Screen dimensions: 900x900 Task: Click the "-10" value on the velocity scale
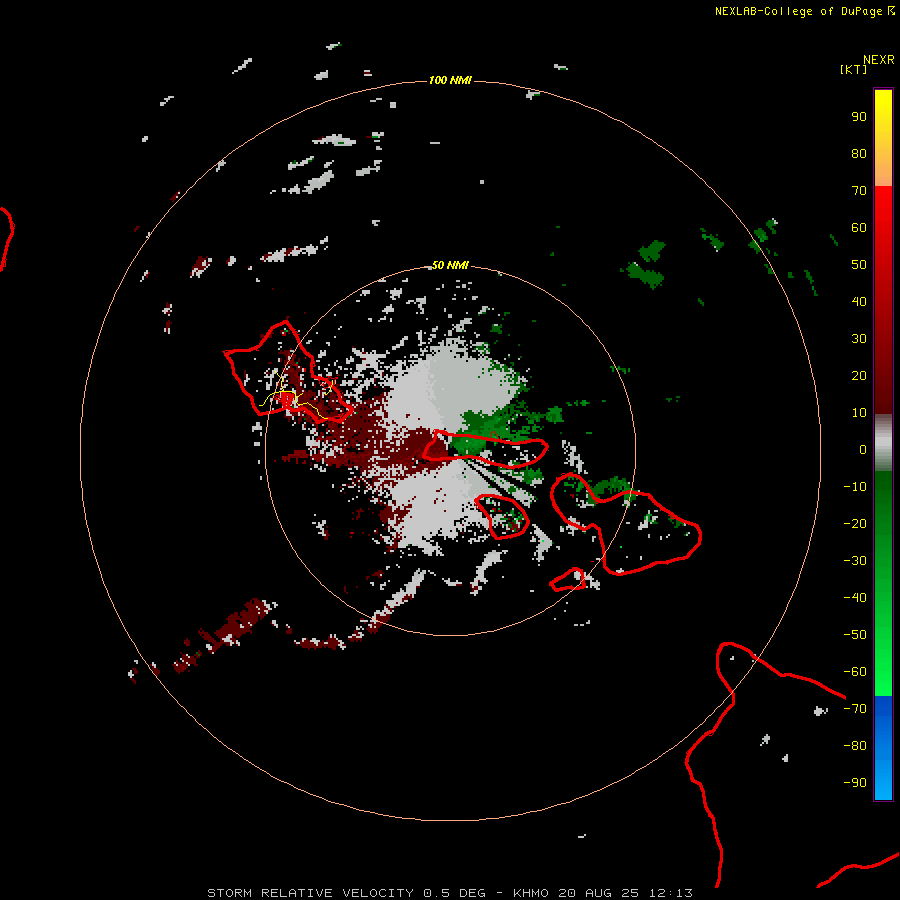(x=855, y=487)
